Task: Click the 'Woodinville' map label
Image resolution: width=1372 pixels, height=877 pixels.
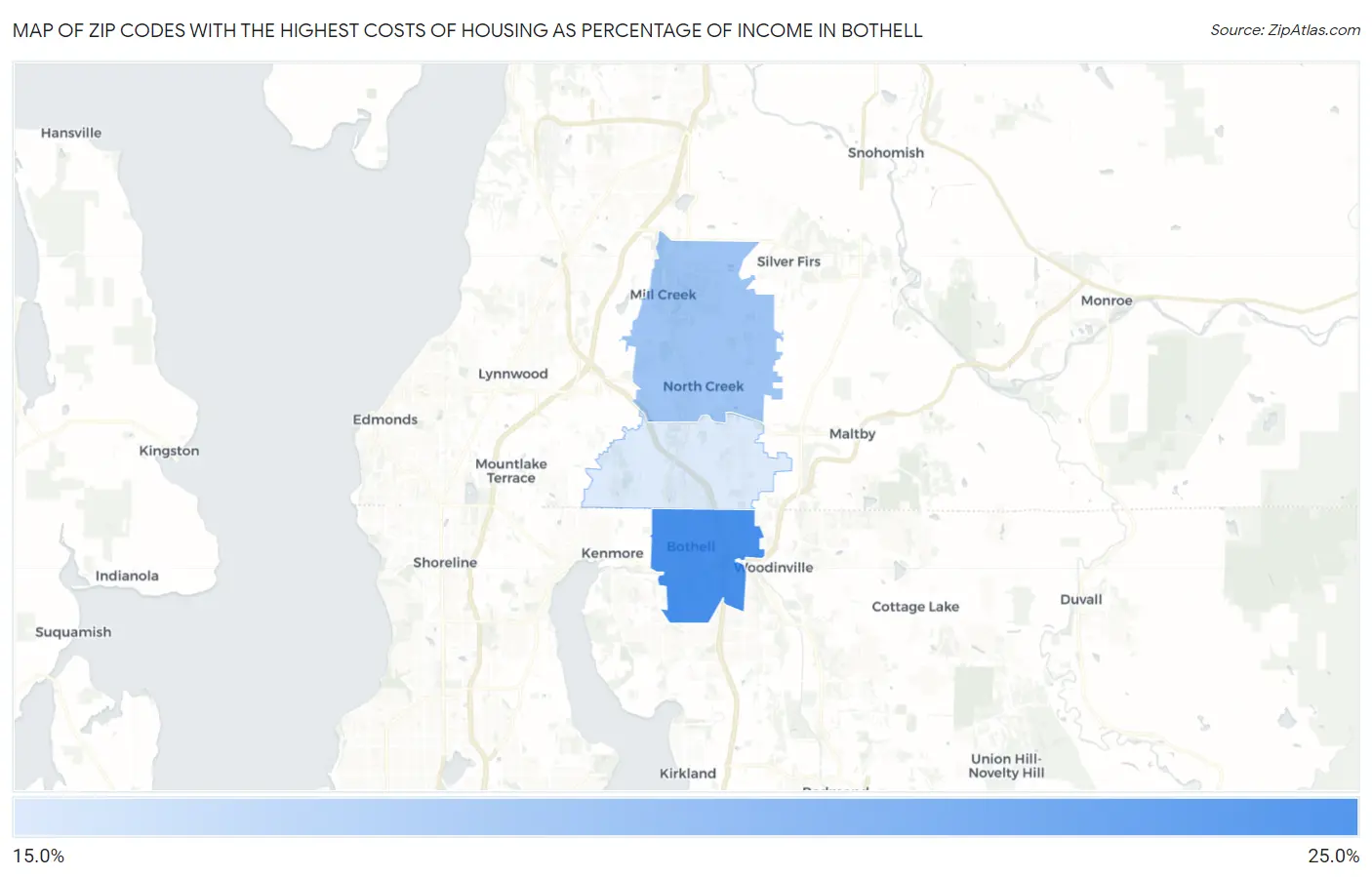Action: tap(774, 568)
